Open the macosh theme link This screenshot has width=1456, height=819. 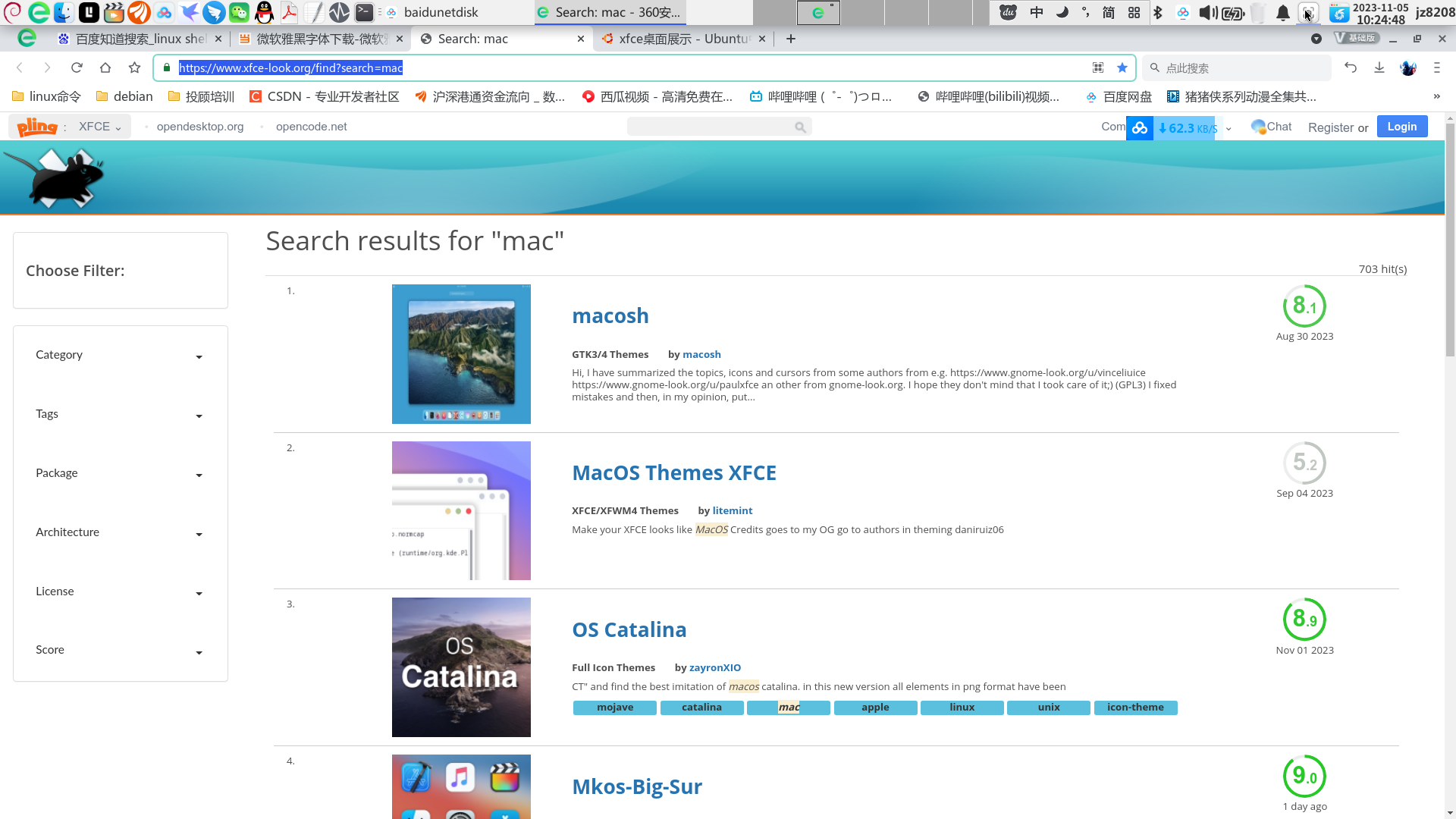610,315
